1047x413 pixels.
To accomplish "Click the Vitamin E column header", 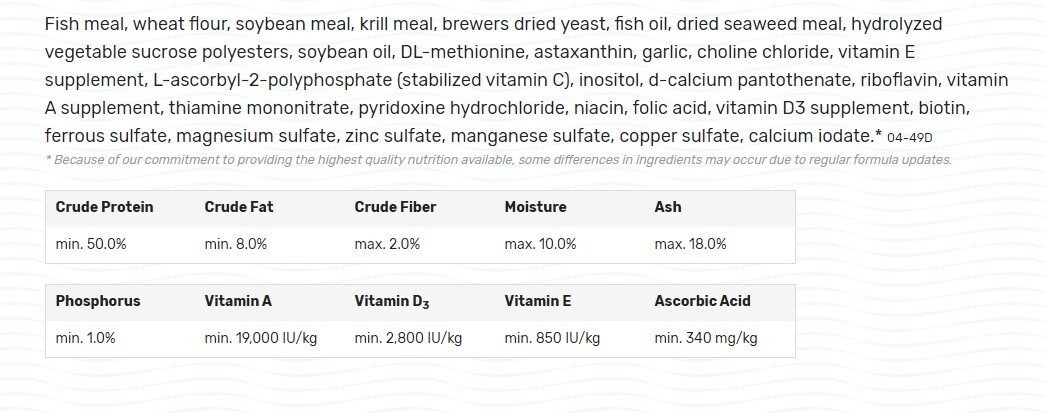I will pos(538,301).
